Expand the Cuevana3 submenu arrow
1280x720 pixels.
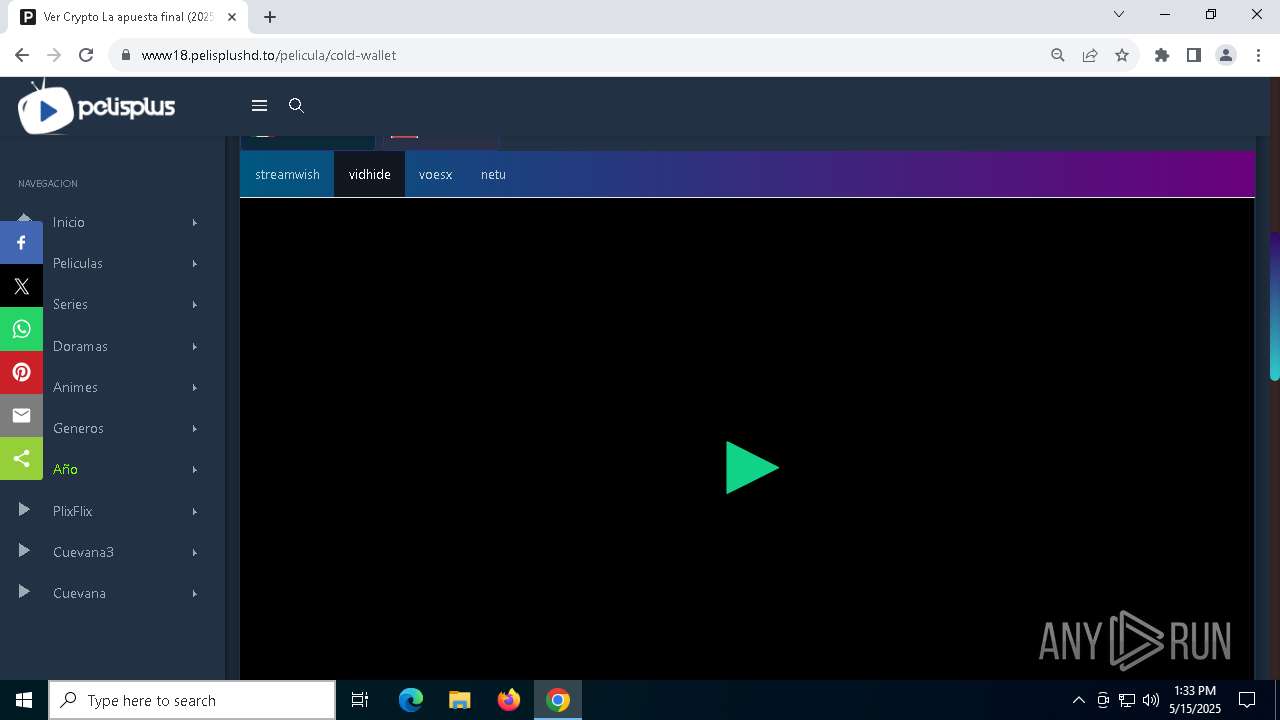[x=195, y=552]
